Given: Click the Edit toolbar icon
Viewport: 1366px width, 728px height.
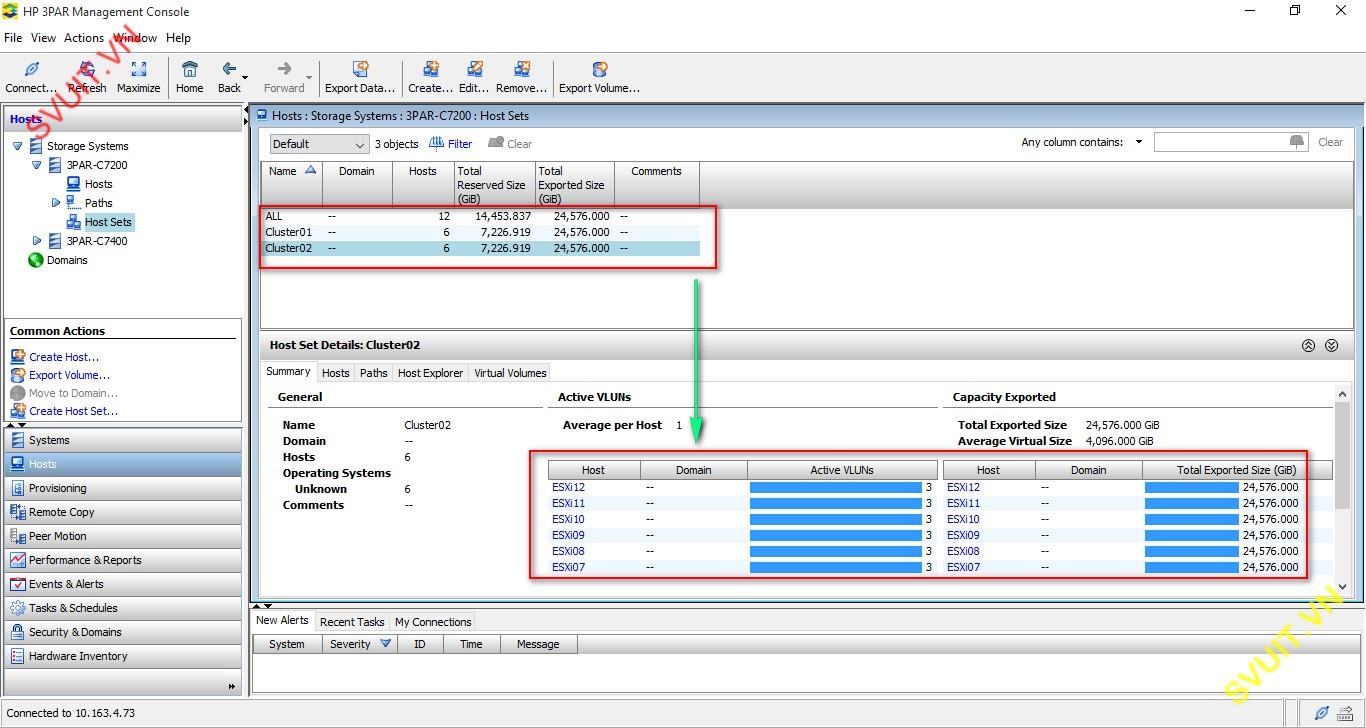Looking at the screenshot, I should pos(474,69).
